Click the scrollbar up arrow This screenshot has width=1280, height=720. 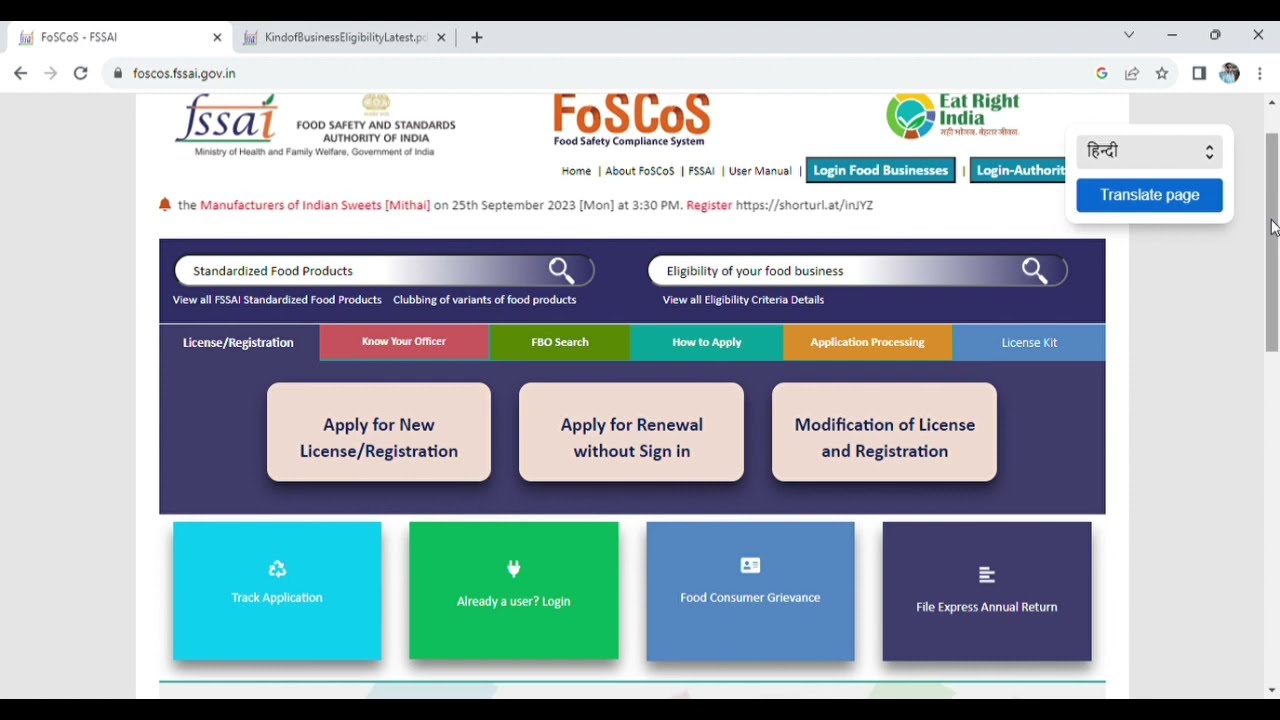click(x=1272, y=102)
